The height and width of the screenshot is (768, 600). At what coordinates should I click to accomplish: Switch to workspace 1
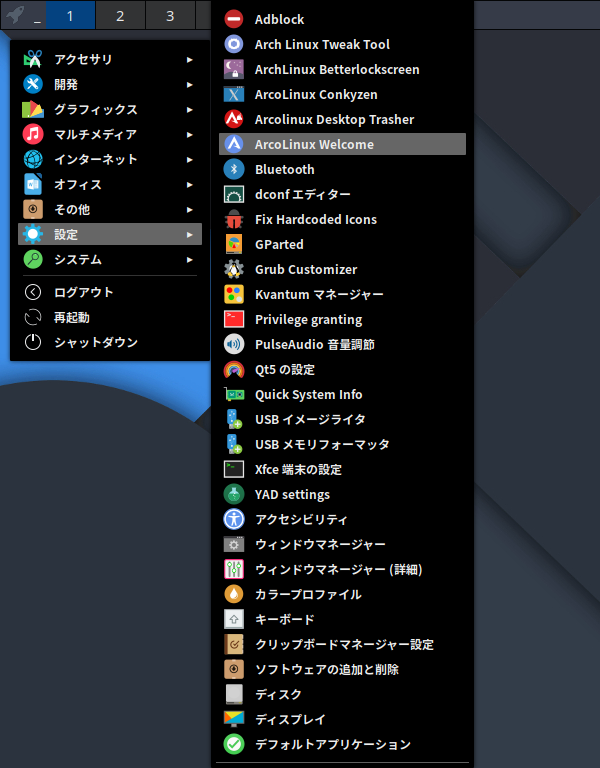tap(70, 15)
